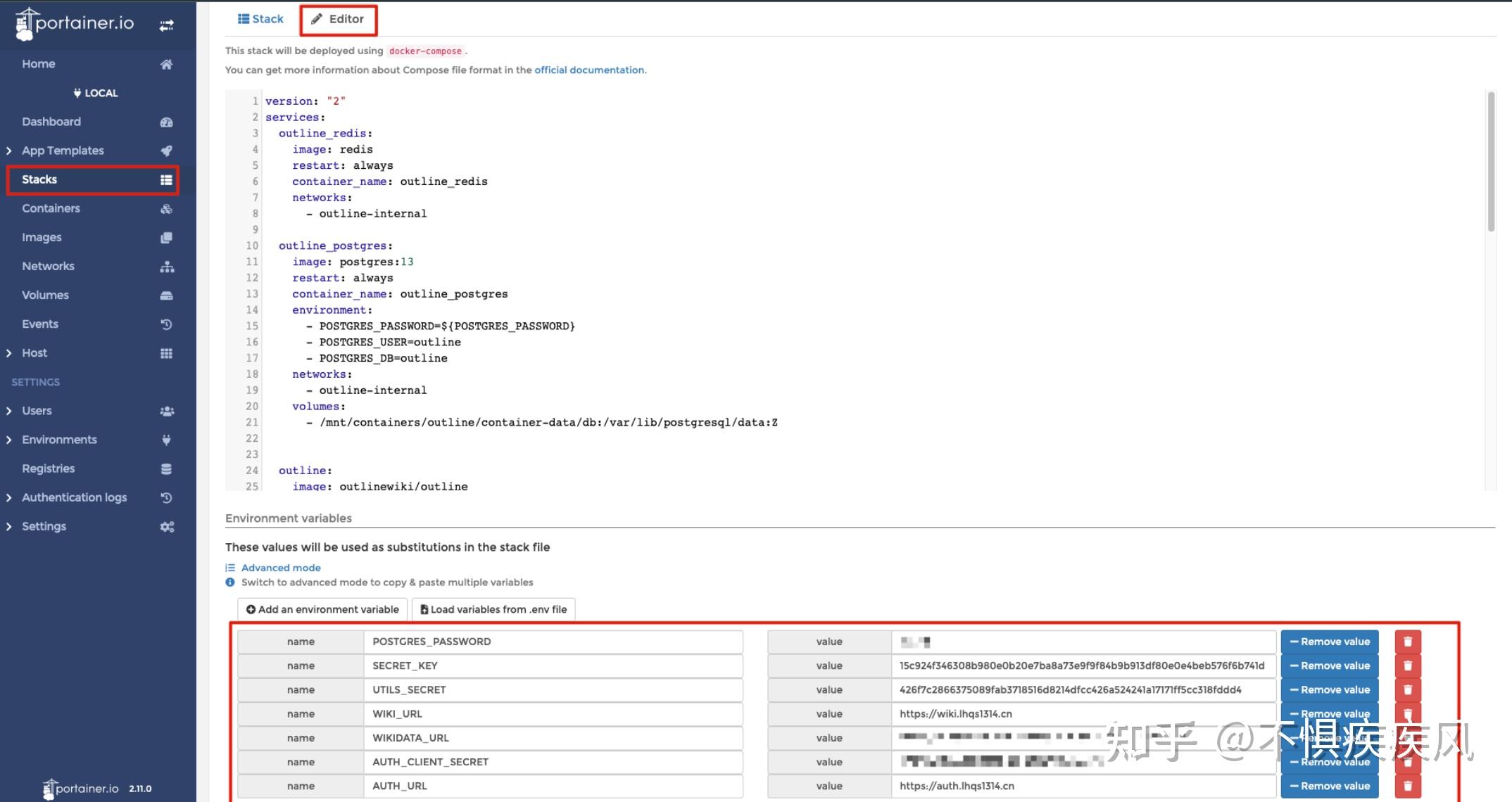1512x802 pixels.
Task: Expand the App Templates submenu
Action: [x=8, y=151]
